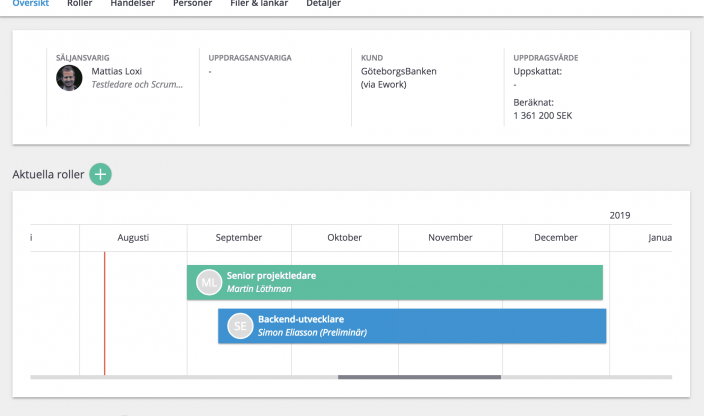The height and width of the screenshot is (416, 704).
Task: Click Mattias Loxi's profile photo
Action: 69,78
